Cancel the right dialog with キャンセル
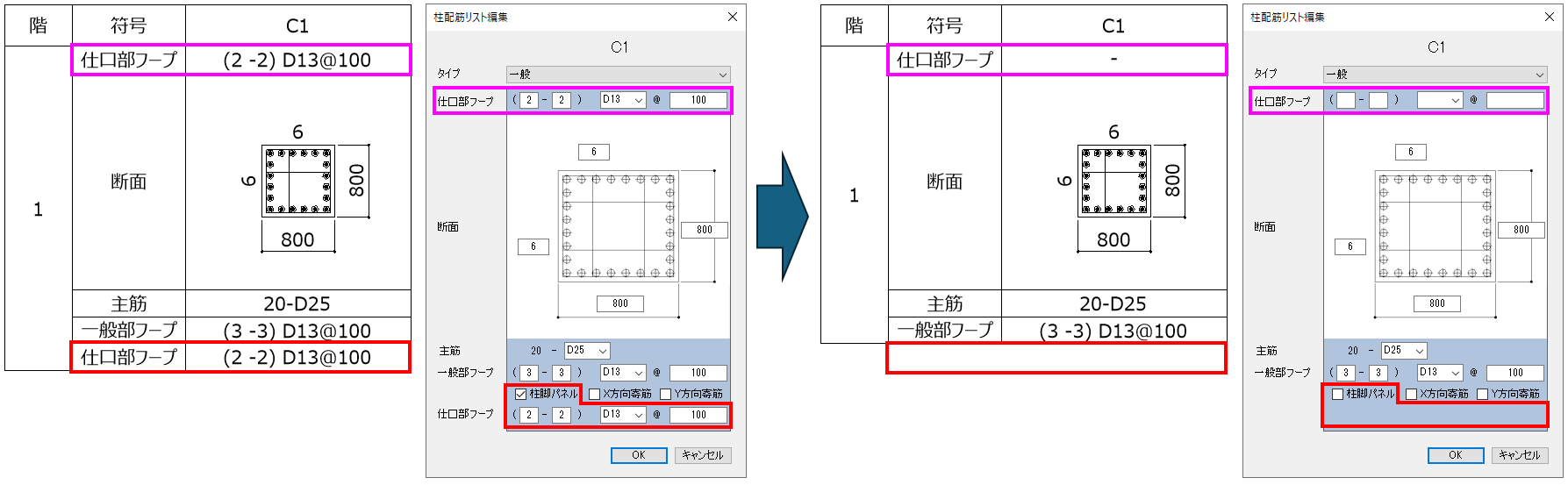1568x485 pixels. tap(1520, 455)
